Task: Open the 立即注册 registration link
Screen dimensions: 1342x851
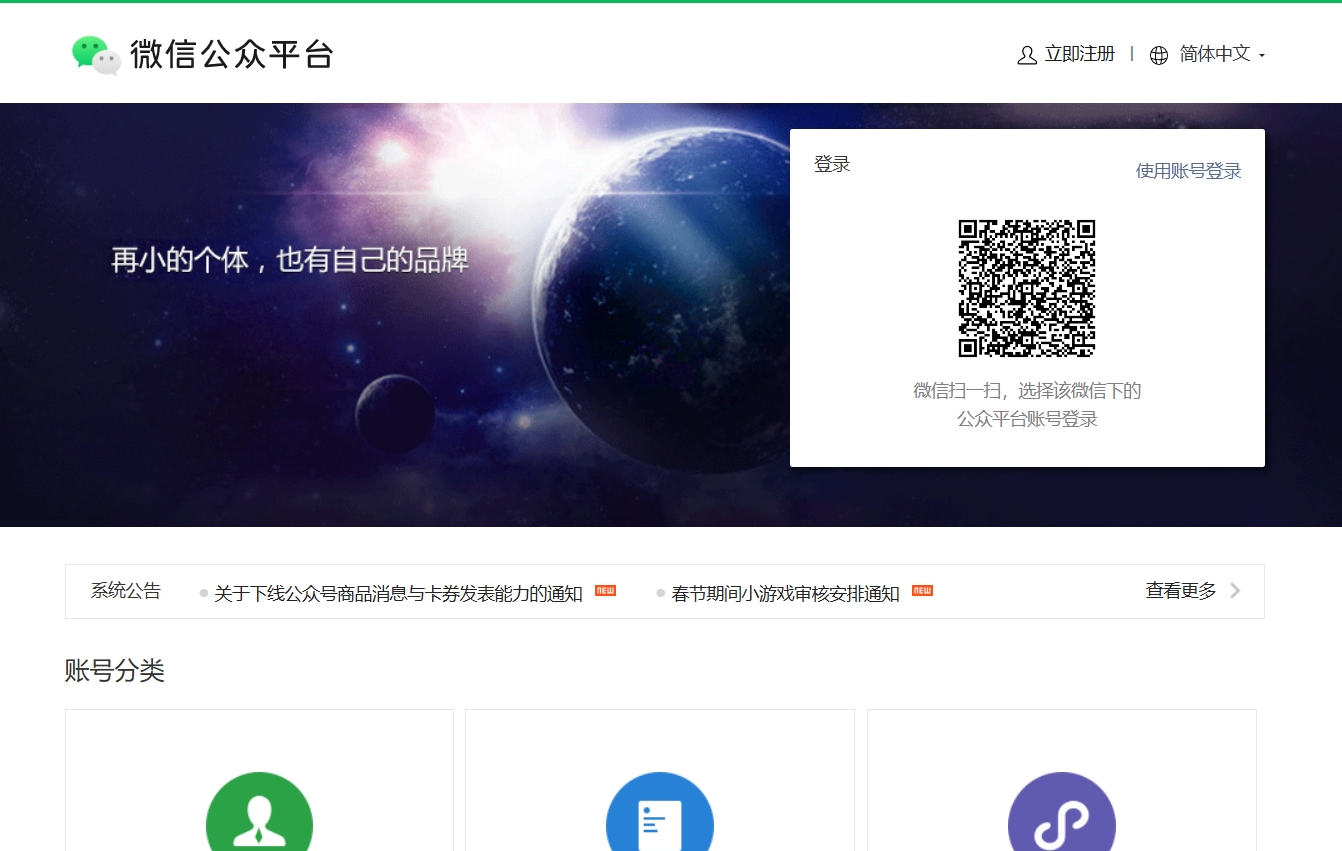Action: (1079, 54)
